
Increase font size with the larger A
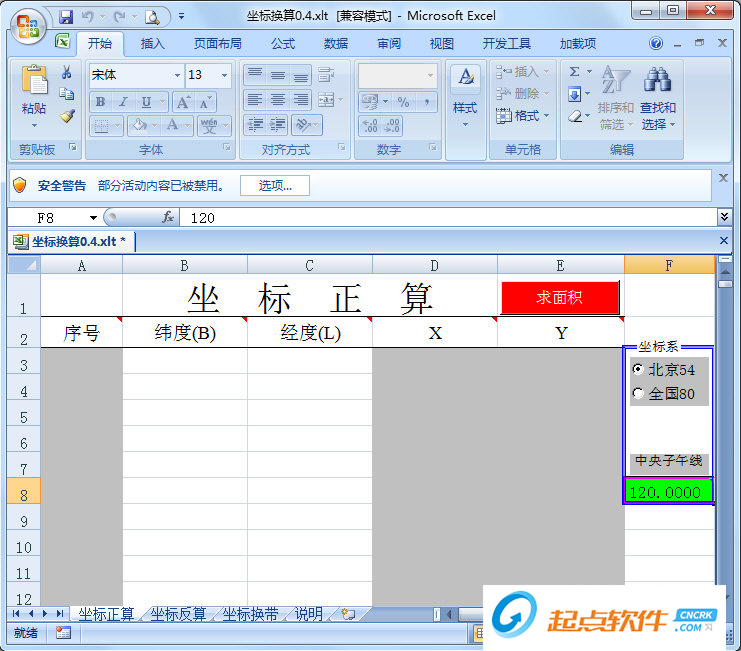[x=183, y=102]
